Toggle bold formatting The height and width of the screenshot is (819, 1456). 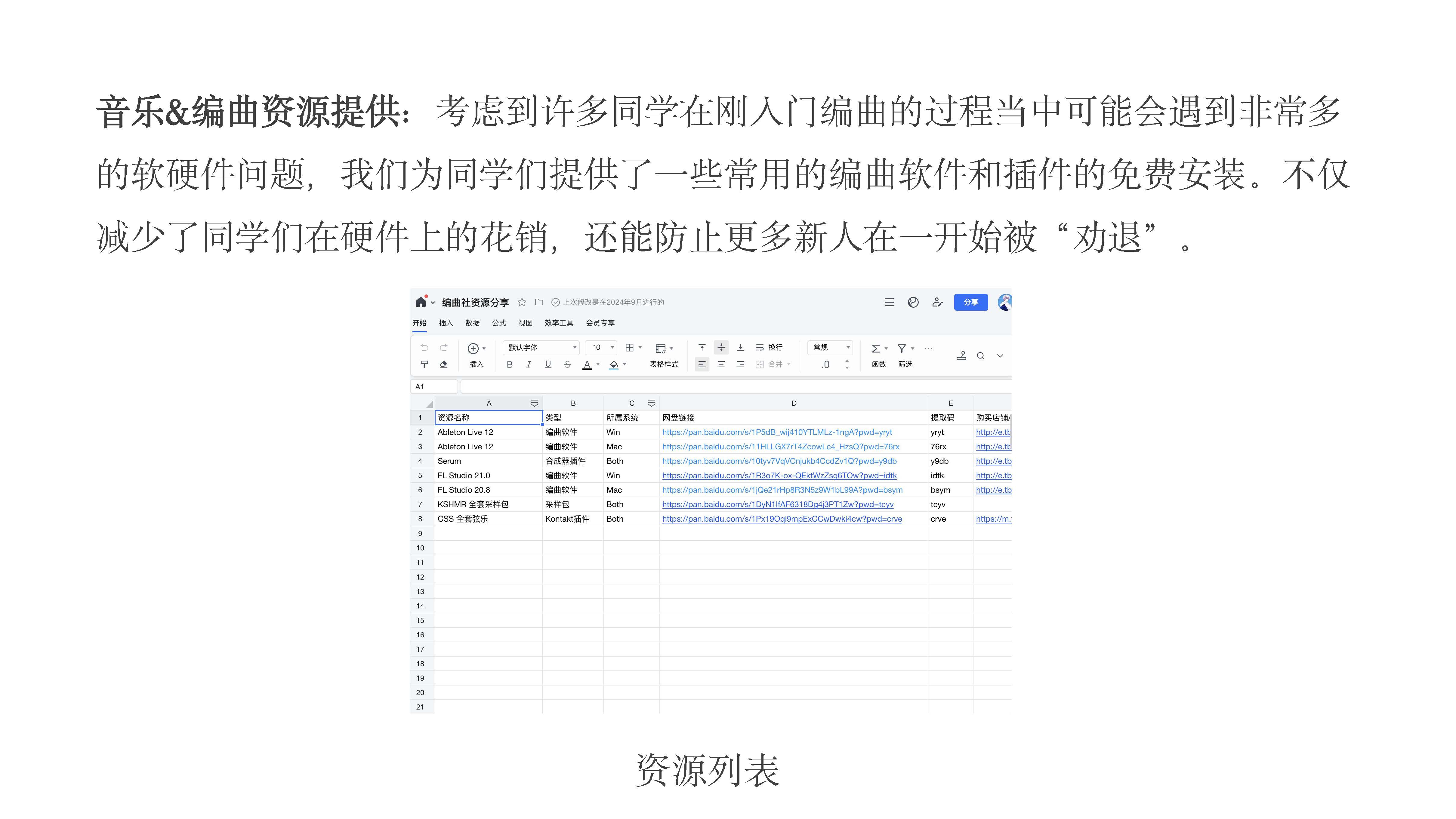(x=509, y=365)
